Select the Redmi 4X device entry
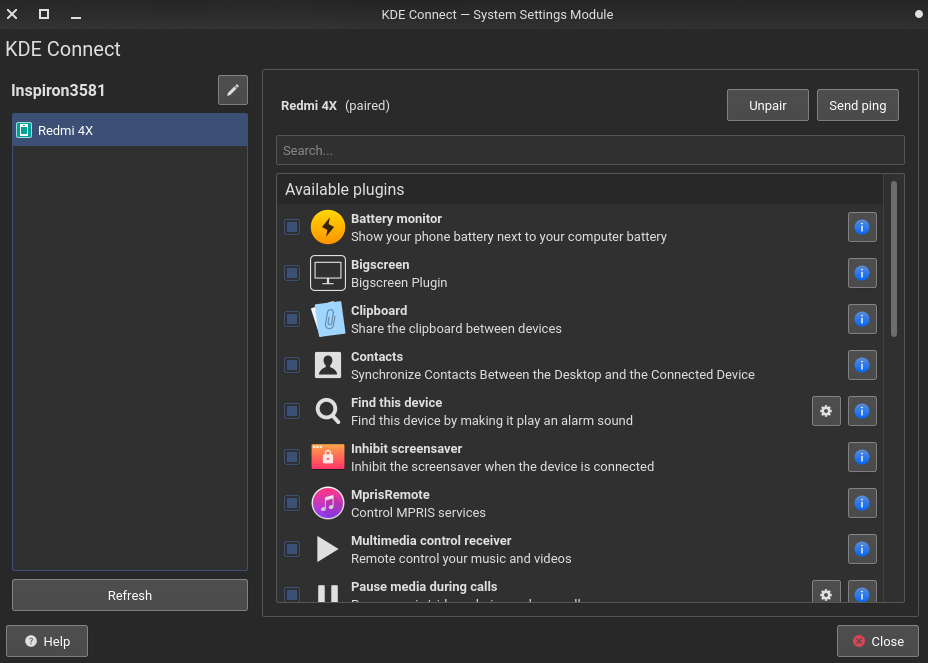 pos(130,130)
